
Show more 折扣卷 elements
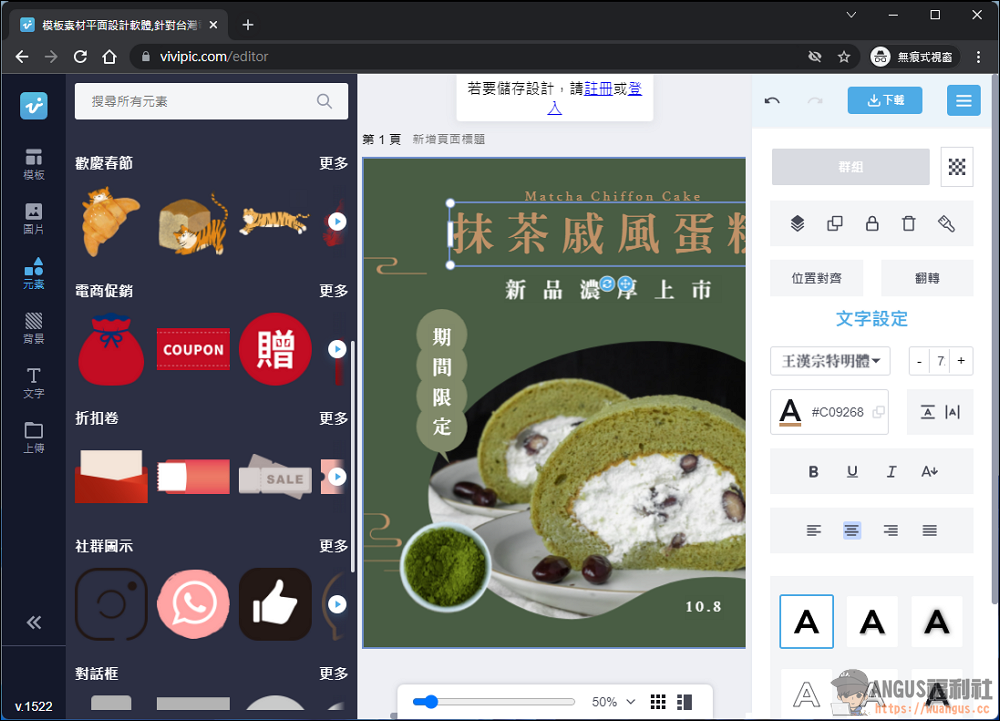334,418
